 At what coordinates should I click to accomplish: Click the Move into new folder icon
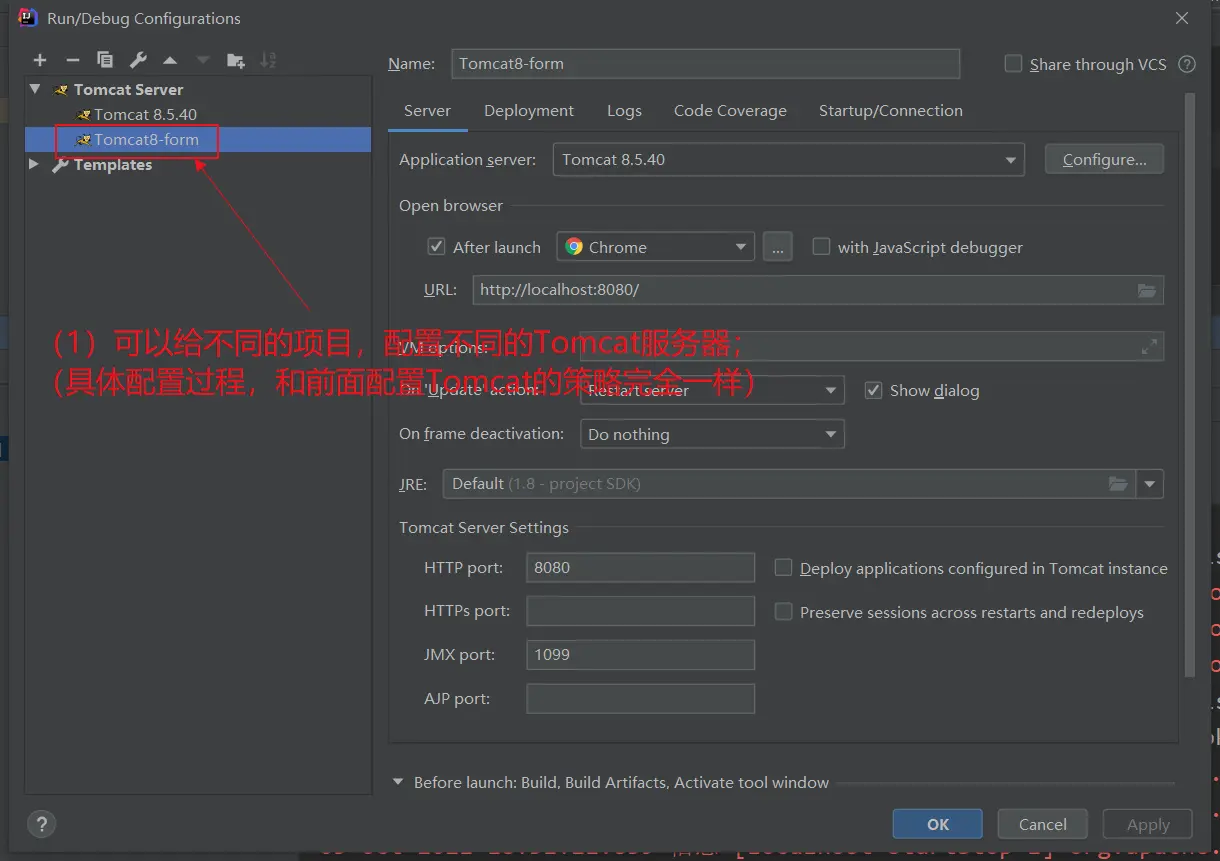click(235, 61)
